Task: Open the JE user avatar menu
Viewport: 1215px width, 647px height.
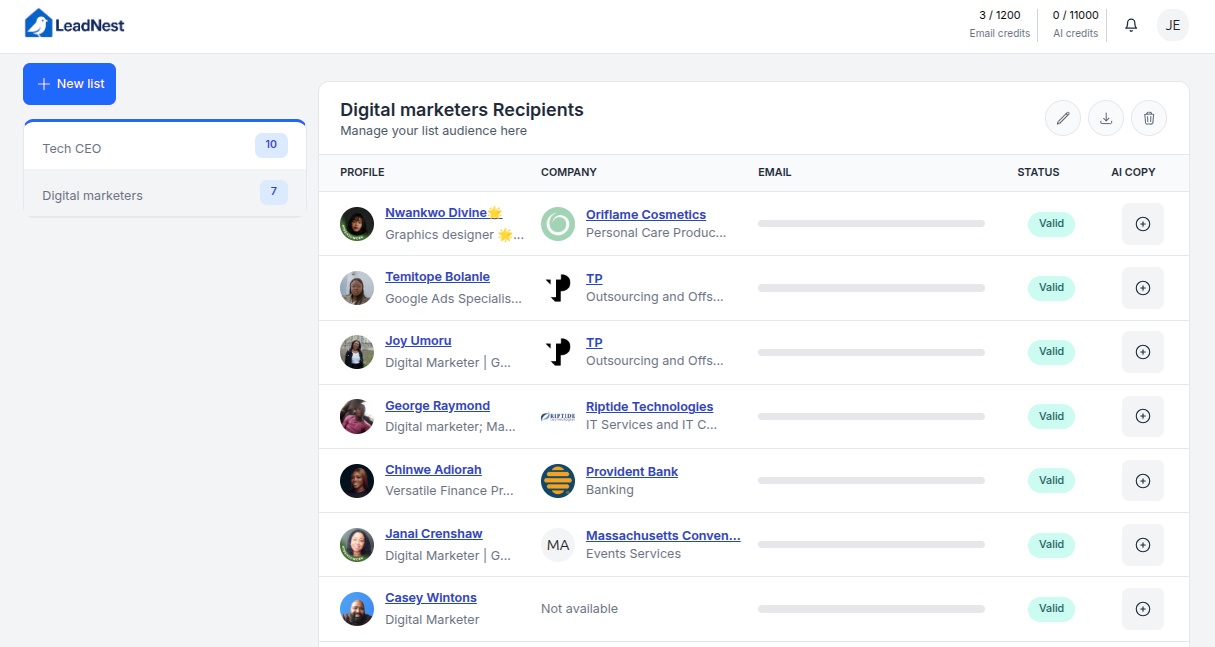Action: point(1173,25)
